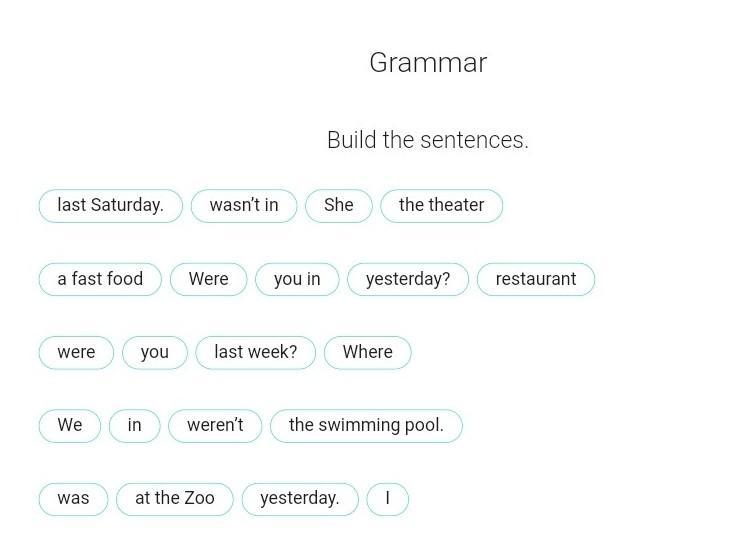Select 'the swimming pool.' chip
Image resolution: width=736 pixels, height=551 pixels.
367,426
